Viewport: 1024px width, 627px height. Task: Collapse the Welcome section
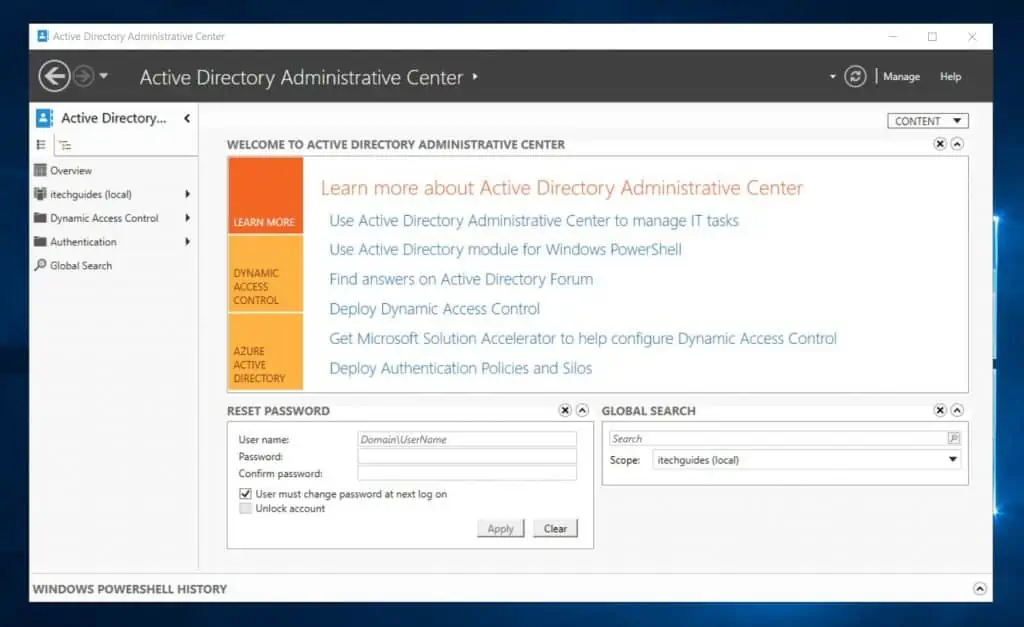click(x=957, y=144)
